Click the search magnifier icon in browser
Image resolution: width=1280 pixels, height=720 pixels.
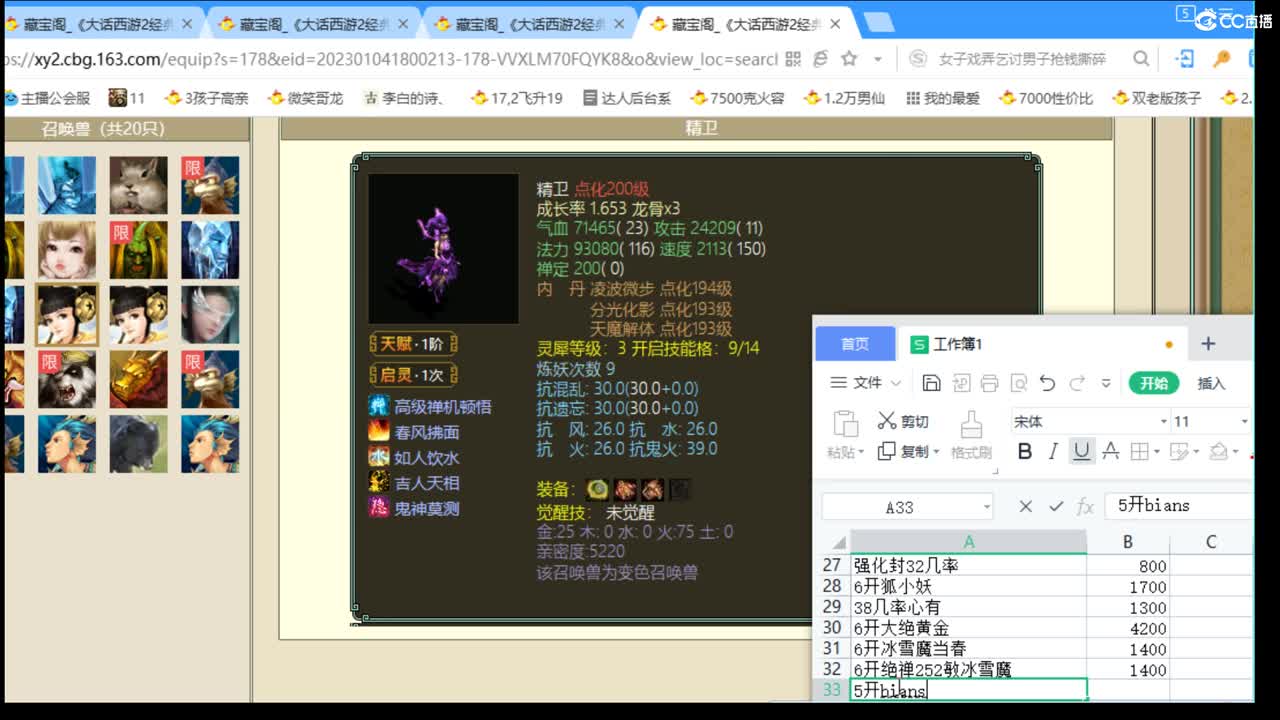(x=1141, y=59)
